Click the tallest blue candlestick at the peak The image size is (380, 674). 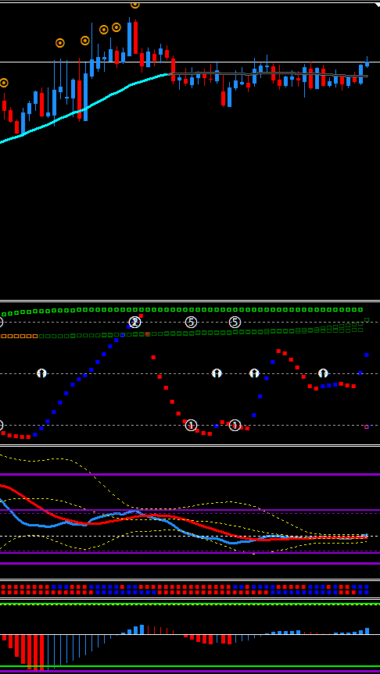tap(129, 38)
